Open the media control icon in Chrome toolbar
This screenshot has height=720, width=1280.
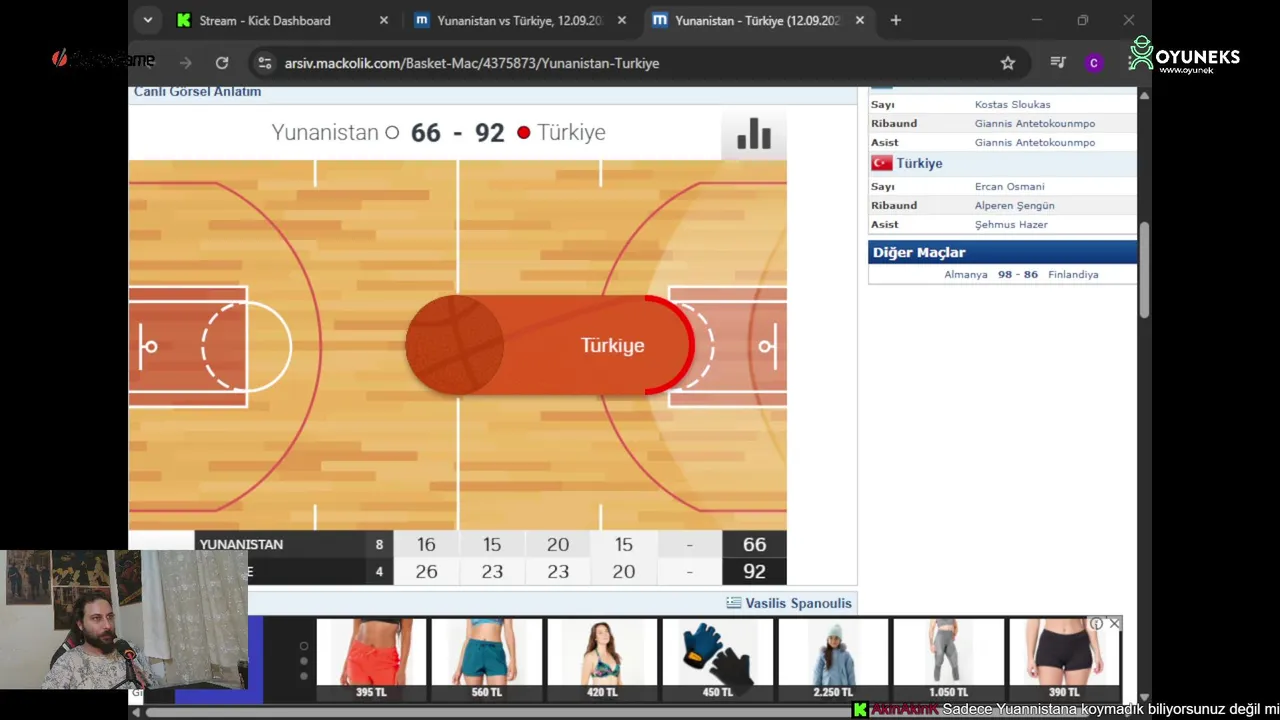point(1058,63)
